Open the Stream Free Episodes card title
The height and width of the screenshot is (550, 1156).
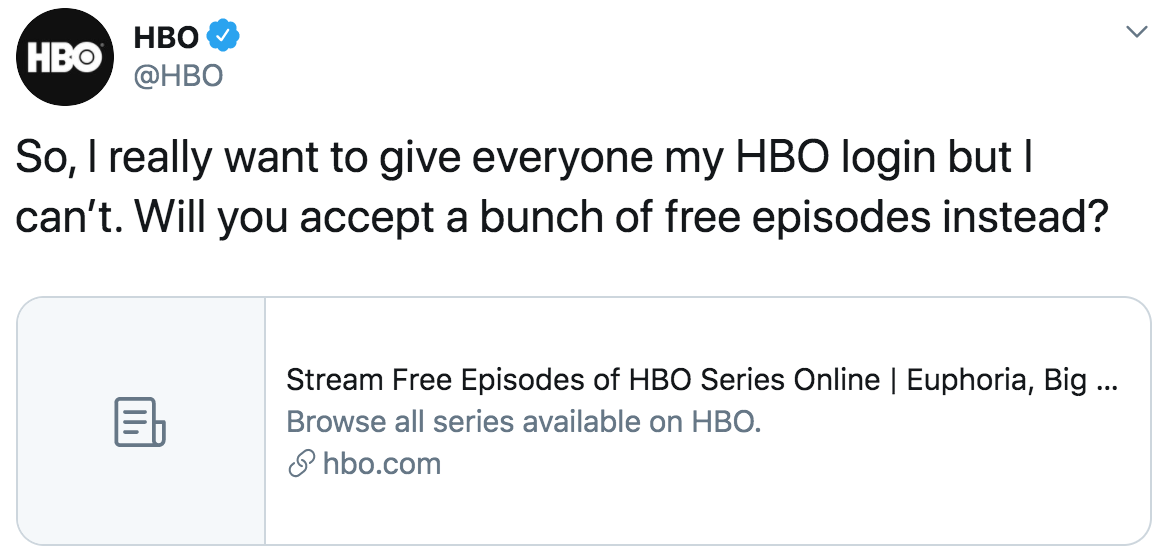(702, 380)
